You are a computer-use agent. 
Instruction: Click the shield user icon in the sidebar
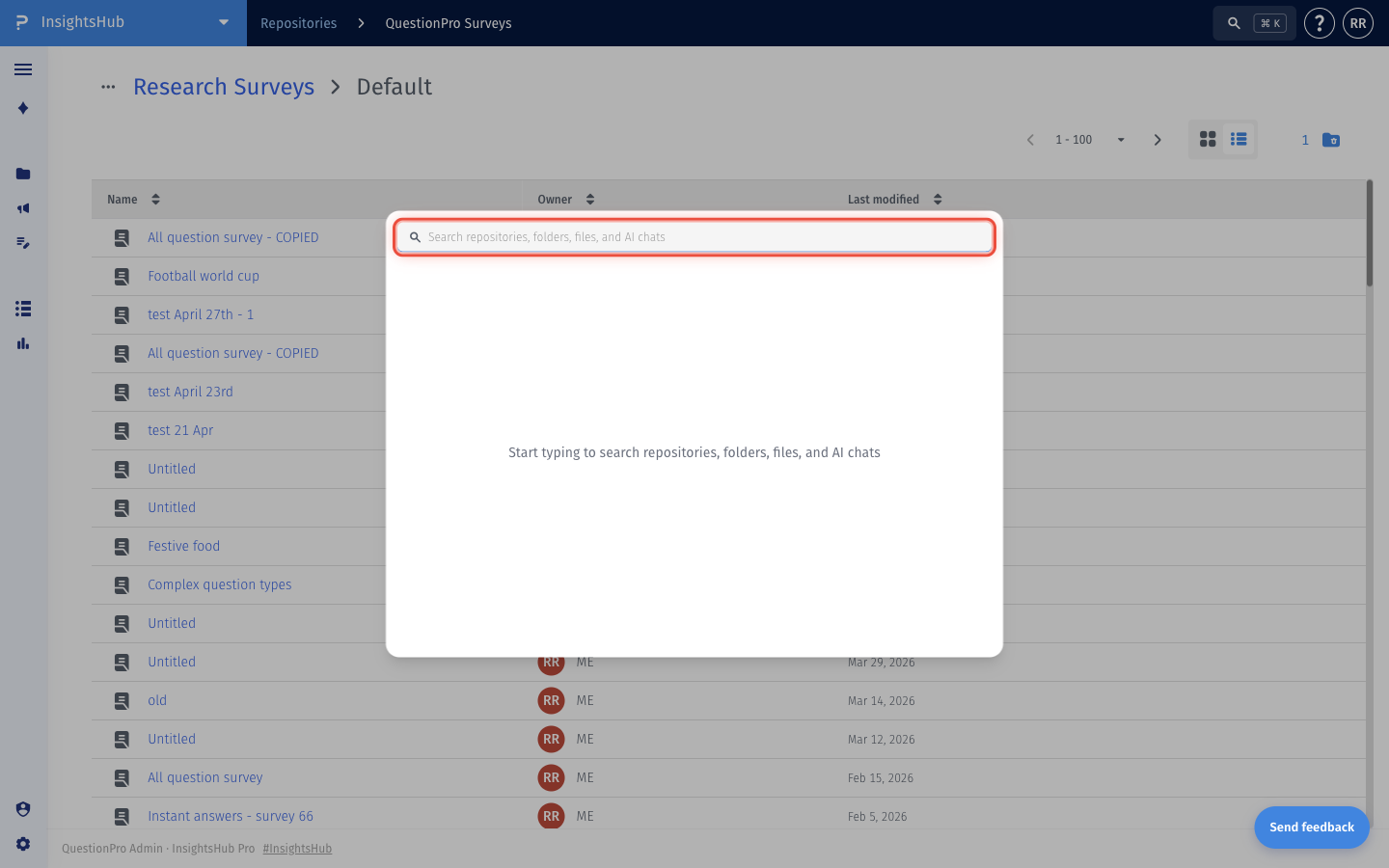point(23,809)
